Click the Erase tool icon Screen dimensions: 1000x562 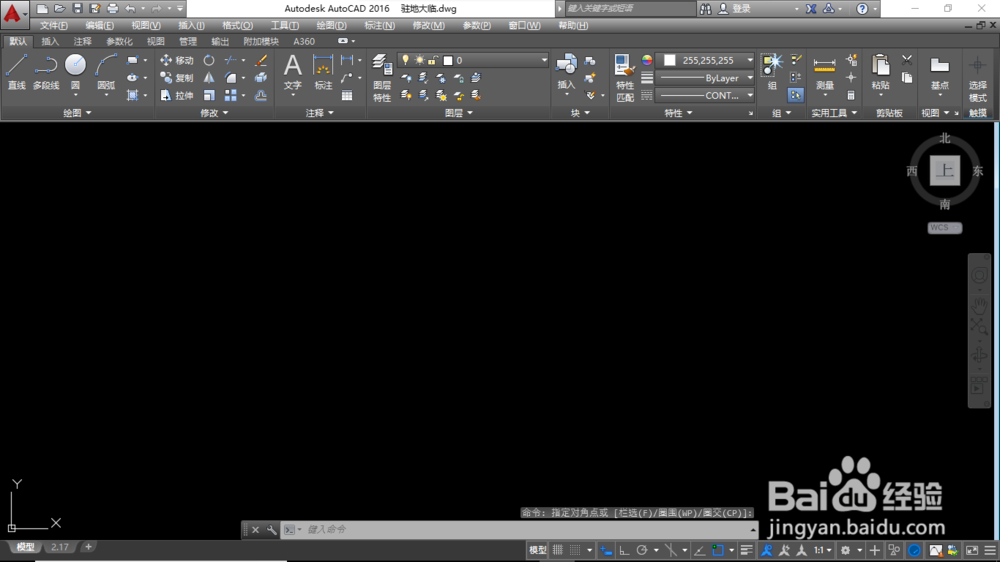[x=261, y=61]
